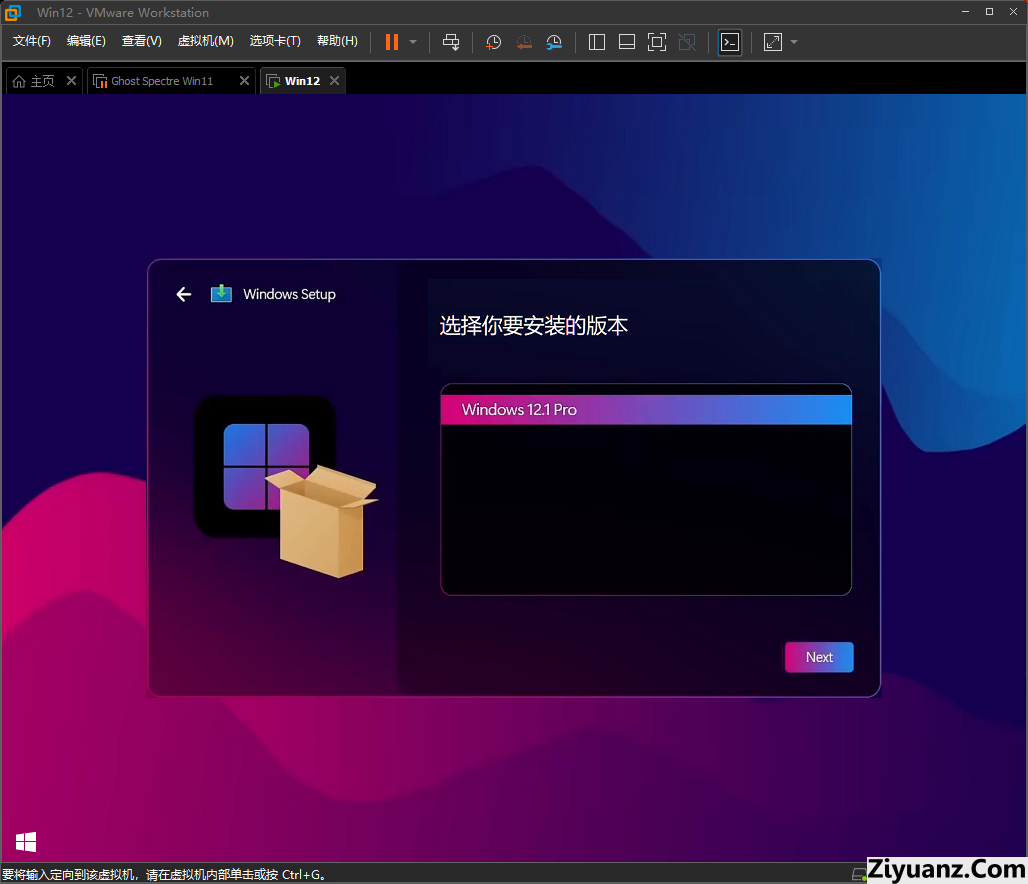The width and height of the screenshot is (1028, 884).
Task: Open the 虚拟机(M) menu
Action: (205, 41)
